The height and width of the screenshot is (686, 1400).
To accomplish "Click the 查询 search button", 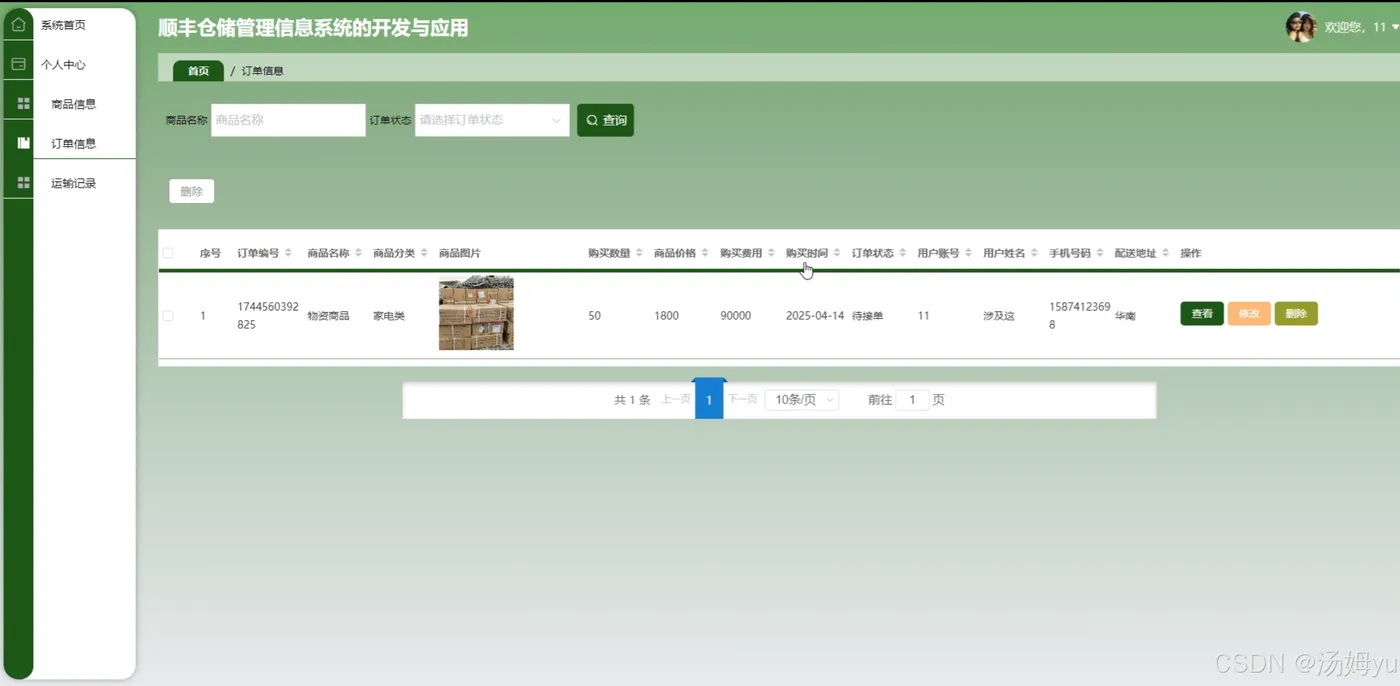I will (605, 120).
